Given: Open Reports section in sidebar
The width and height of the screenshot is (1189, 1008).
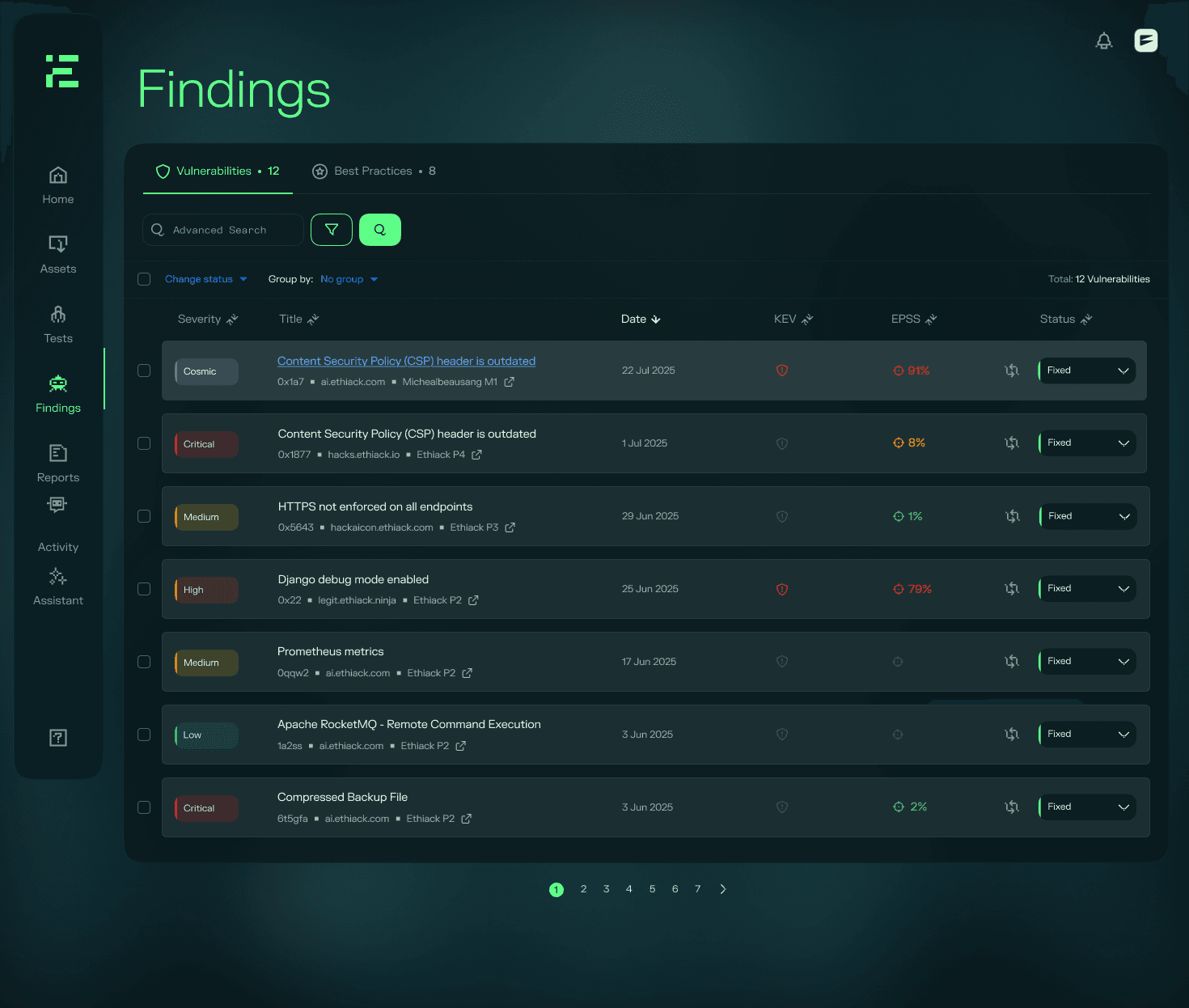Looking at the screenshot, I should pos(58,464).
